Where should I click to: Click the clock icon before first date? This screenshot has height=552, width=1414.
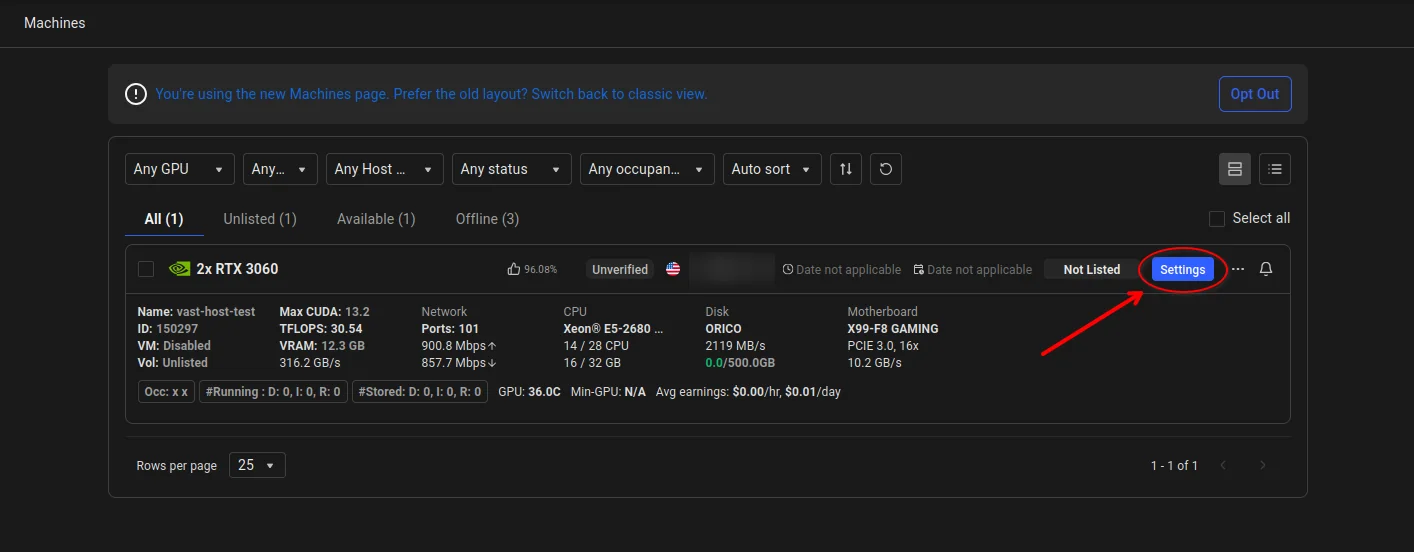point(788,270)
